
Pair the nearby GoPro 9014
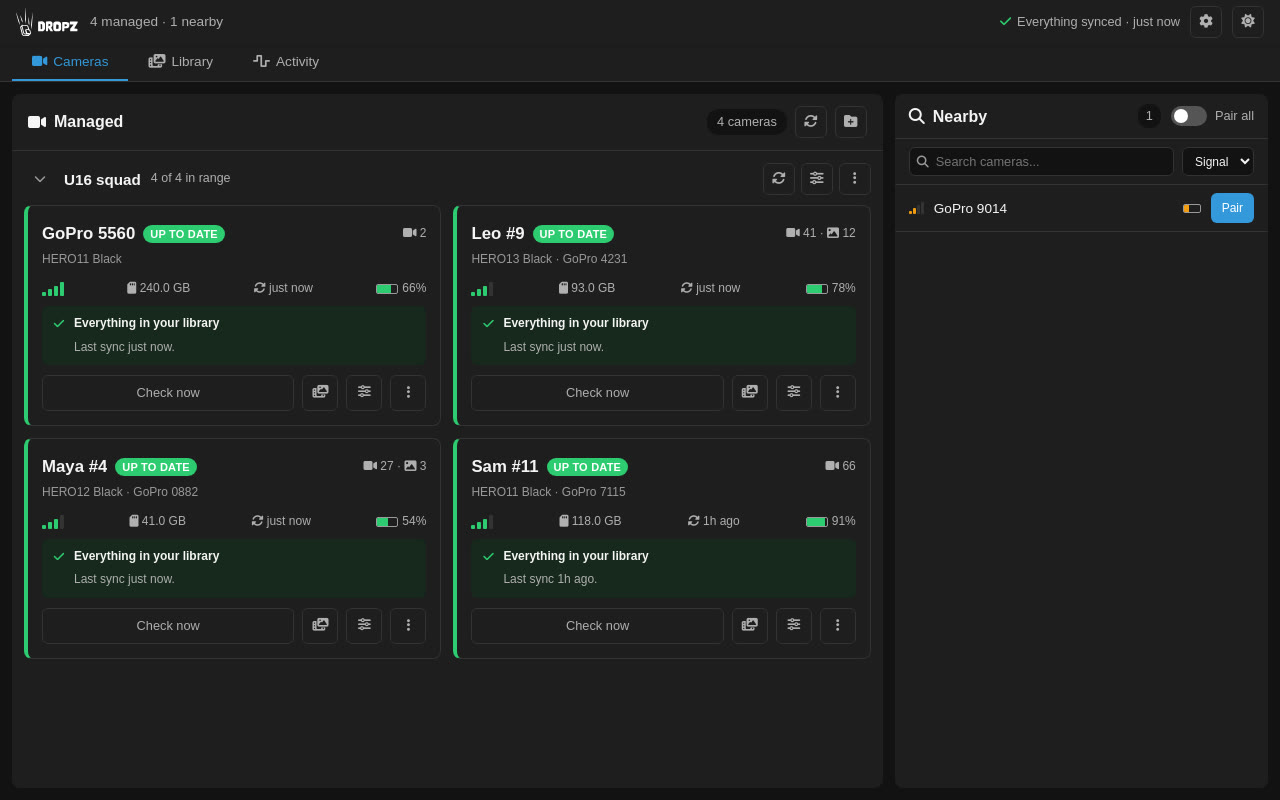pos(1232,208)
